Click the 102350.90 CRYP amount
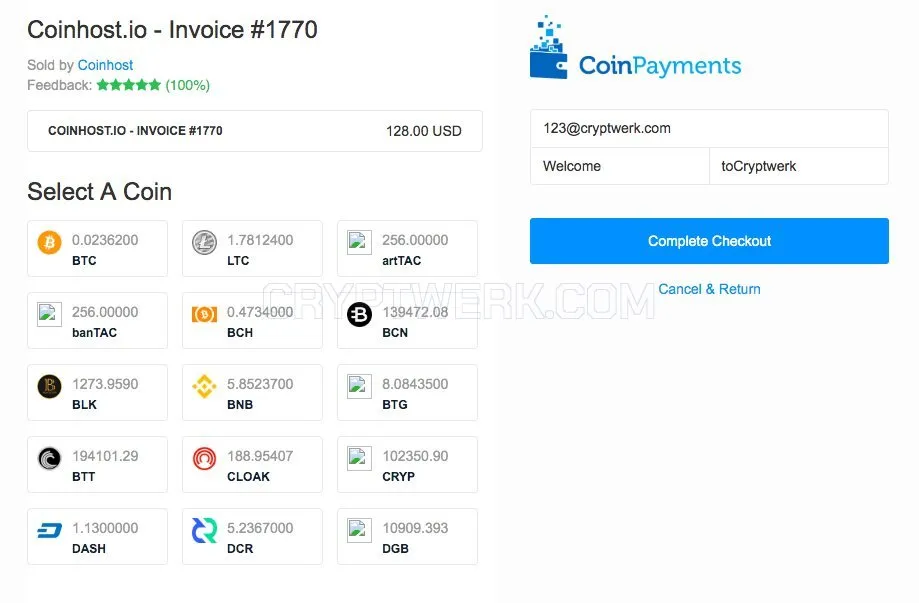 point(415,456)
